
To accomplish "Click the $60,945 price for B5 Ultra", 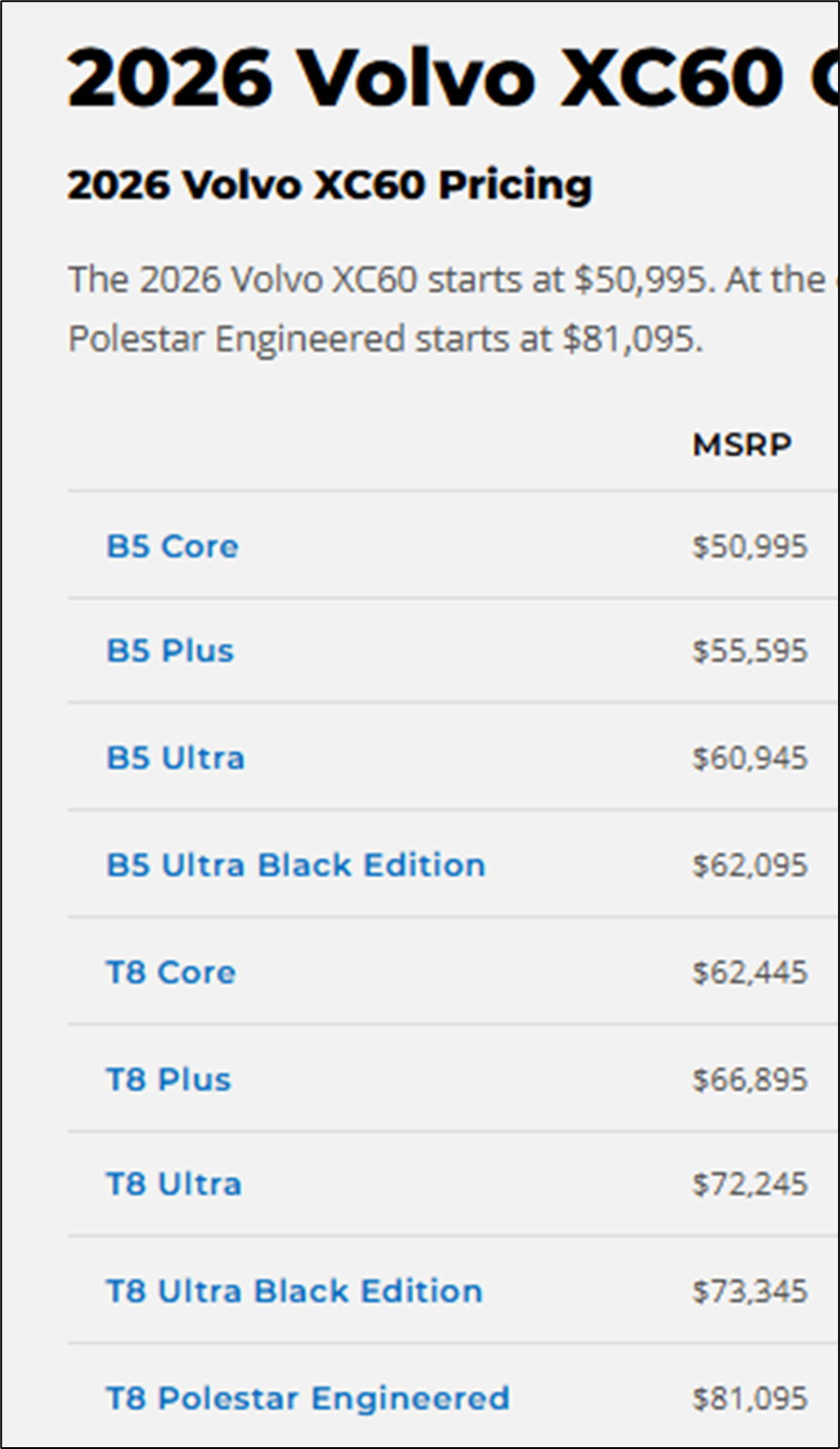I will (x=750, y=758).
